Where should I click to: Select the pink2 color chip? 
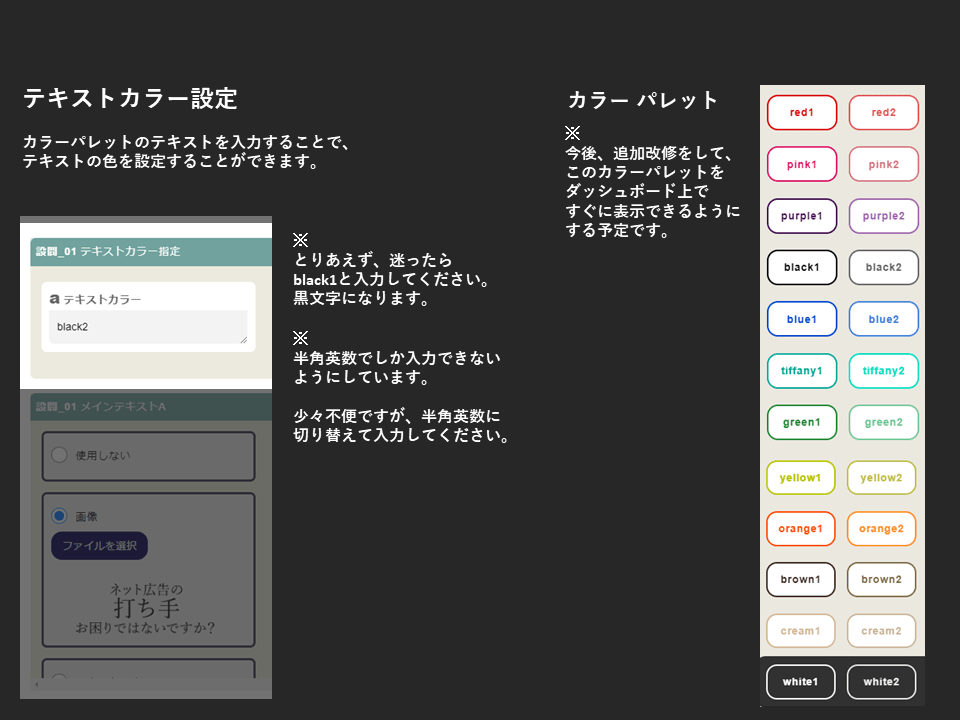click(883, 164)
